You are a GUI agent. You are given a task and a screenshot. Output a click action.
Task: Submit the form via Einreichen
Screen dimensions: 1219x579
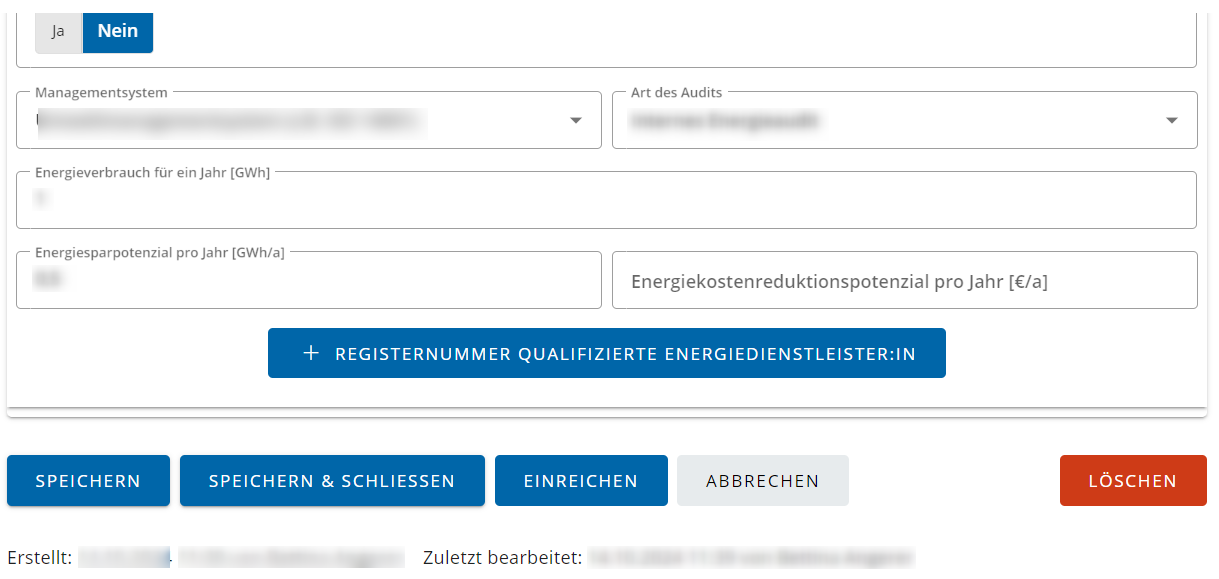581,481
